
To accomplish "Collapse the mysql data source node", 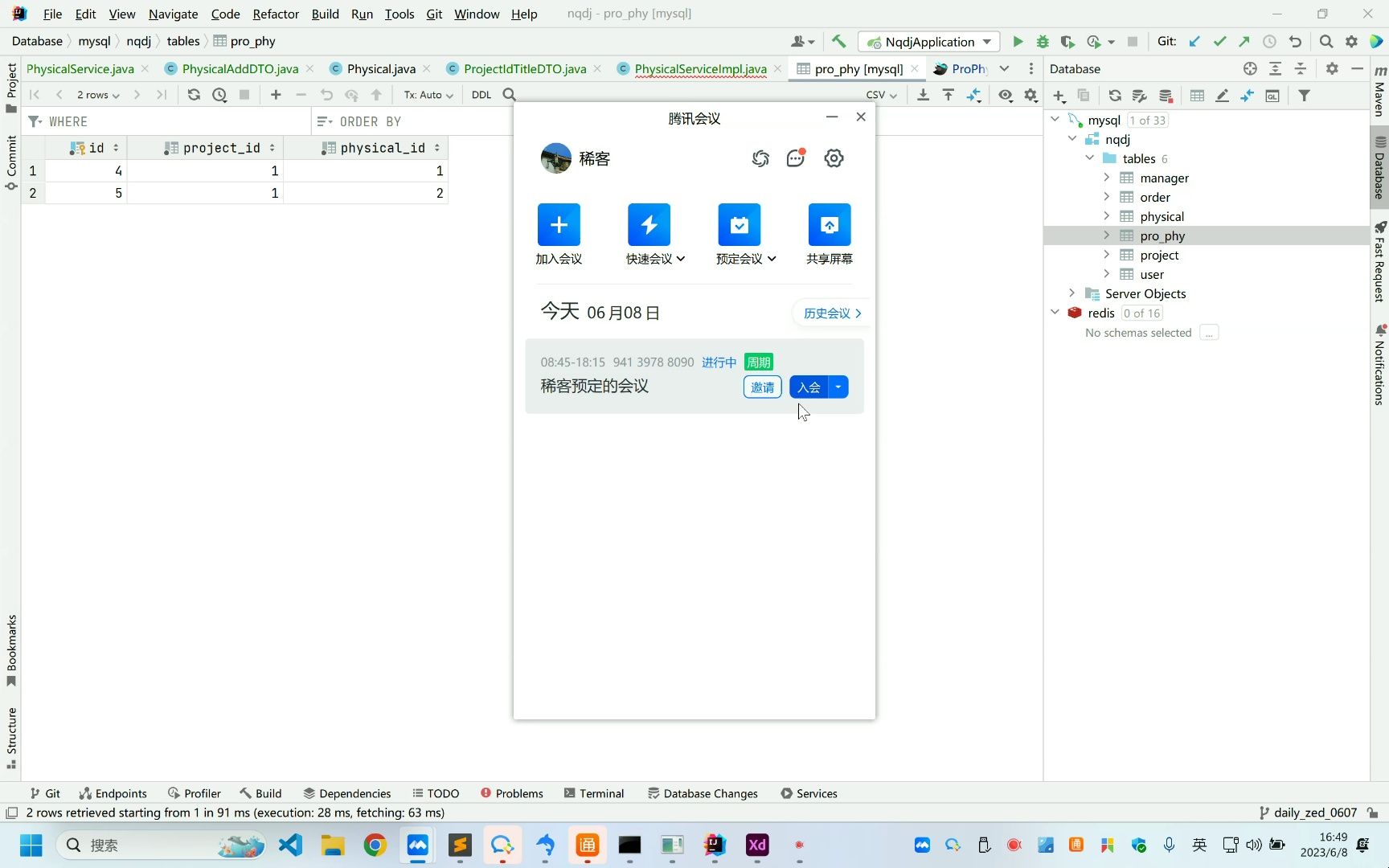I will 1055,120.
